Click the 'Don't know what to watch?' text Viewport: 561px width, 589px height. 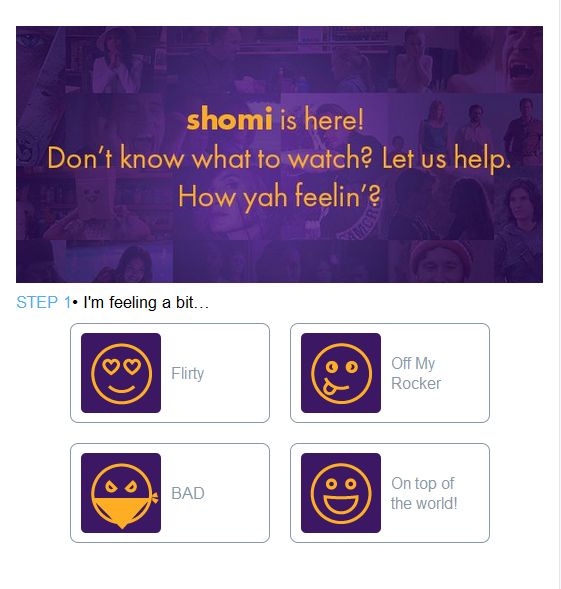(210, 158)
